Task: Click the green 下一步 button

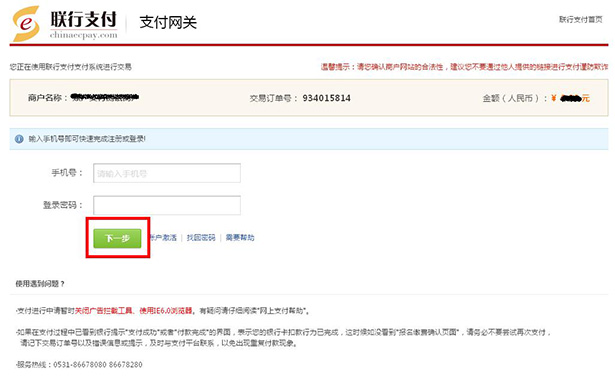Action: pos(117,238)
